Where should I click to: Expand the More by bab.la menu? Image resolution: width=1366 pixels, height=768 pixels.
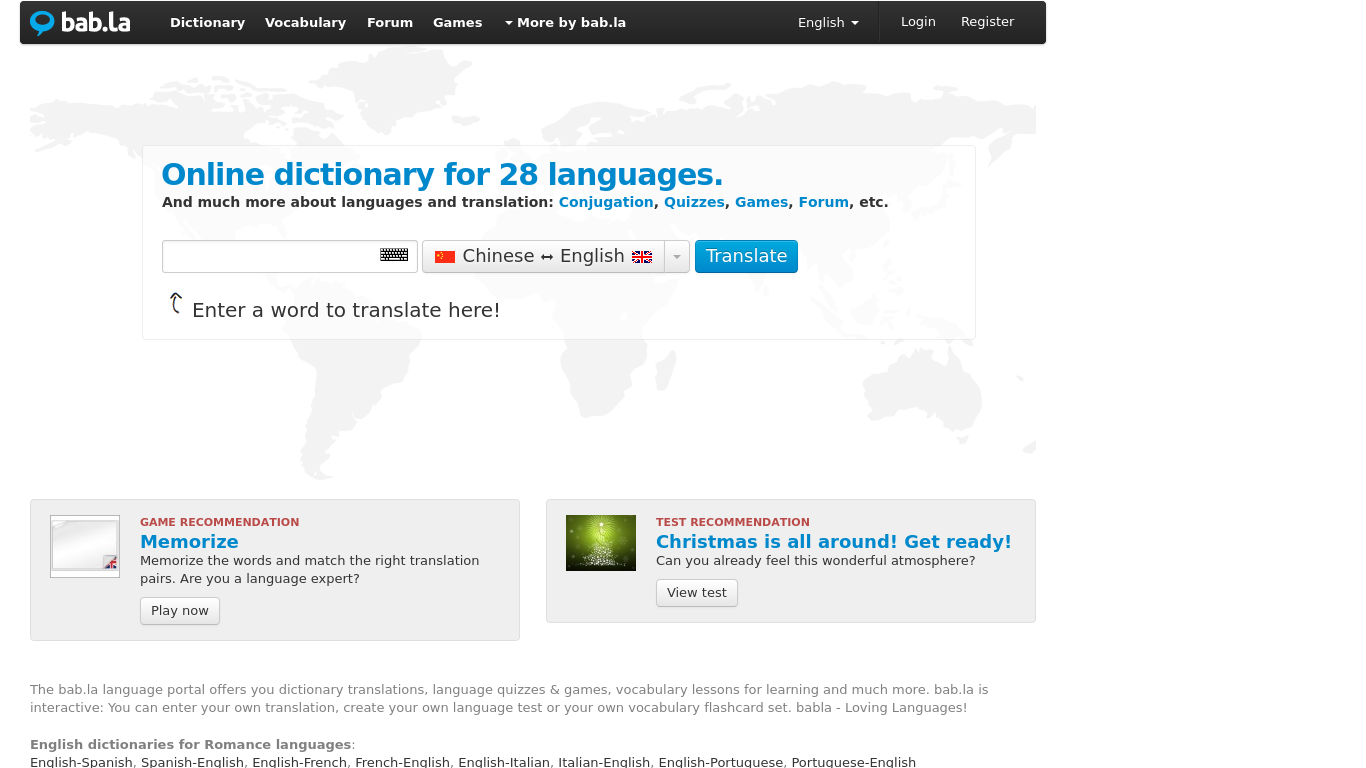(x=565, y=22)
